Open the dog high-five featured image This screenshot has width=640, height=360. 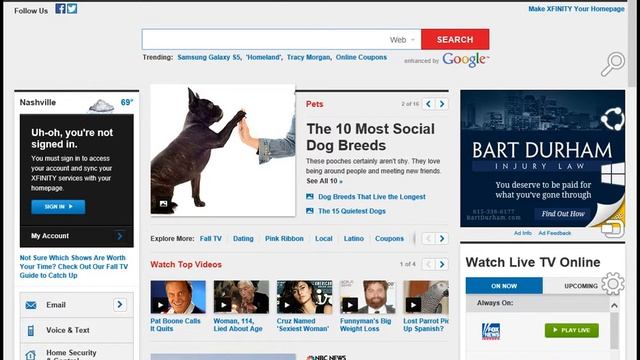point(222,150)
